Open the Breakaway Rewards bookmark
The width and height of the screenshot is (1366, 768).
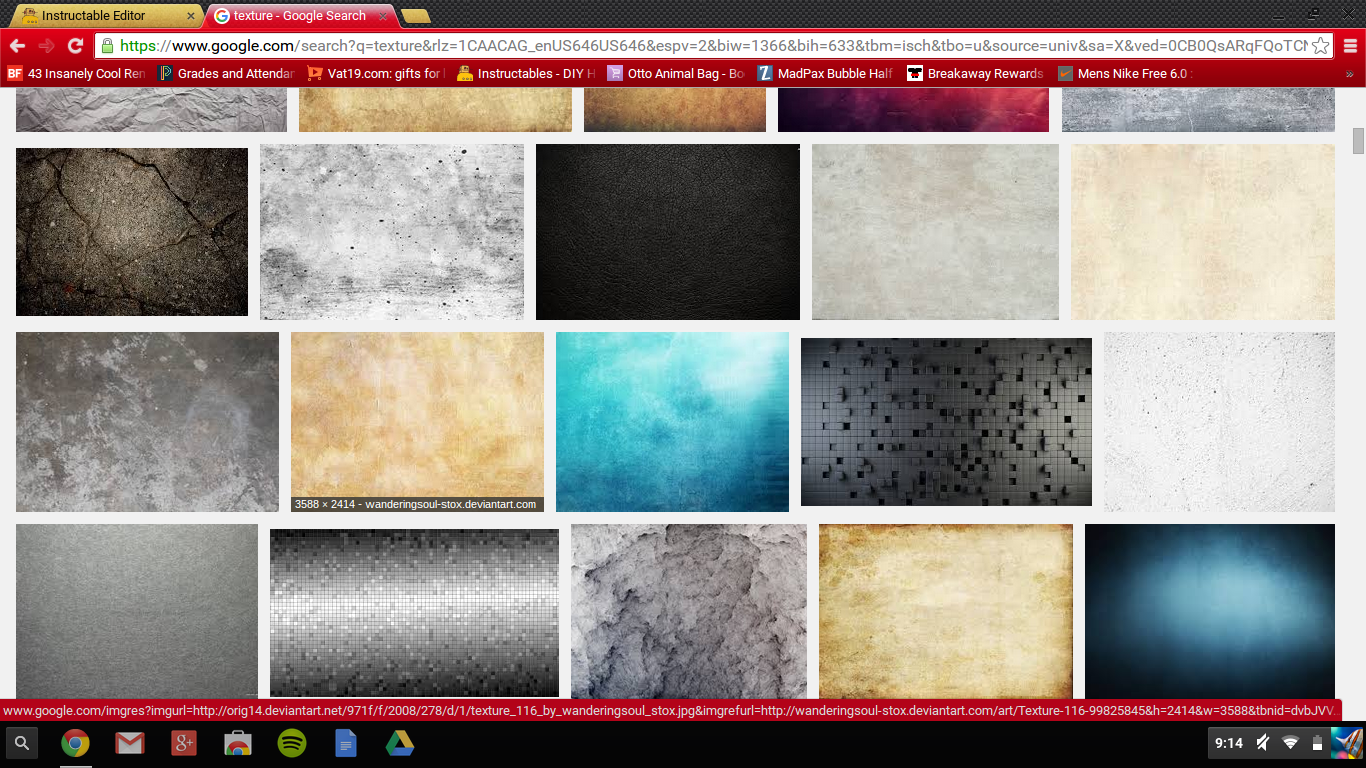point(976,74)
